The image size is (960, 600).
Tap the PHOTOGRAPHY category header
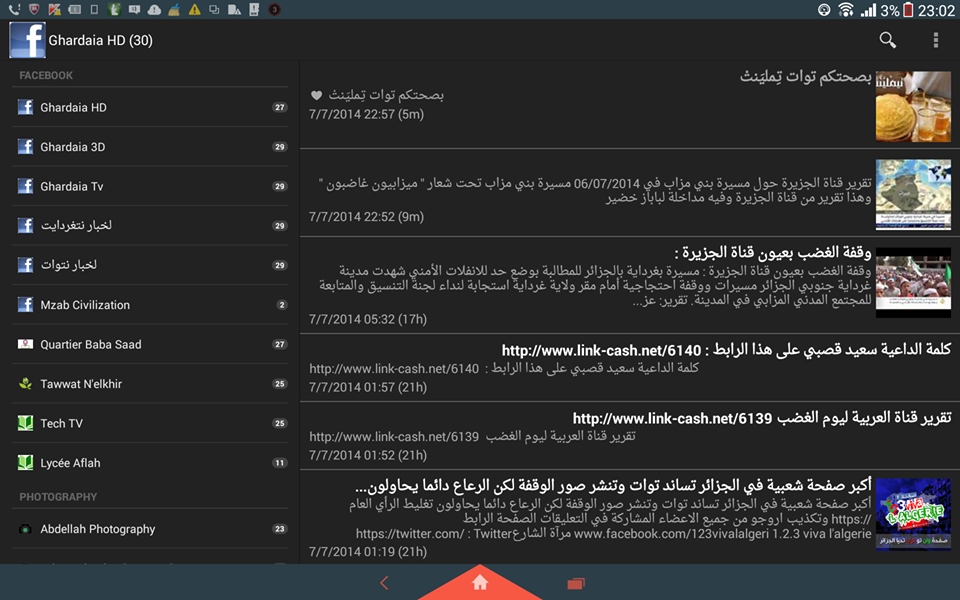58,497
